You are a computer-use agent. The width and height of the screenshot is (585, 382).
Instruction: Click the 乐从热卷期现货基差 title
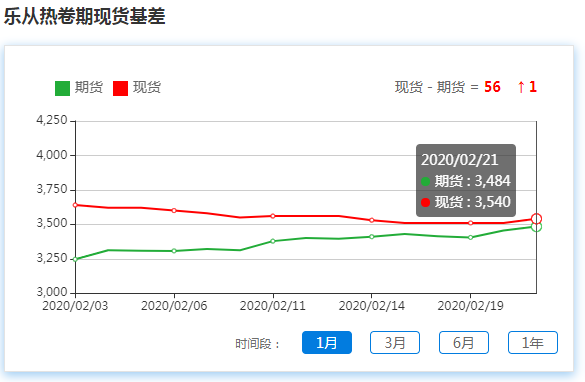pyautogui.click(x=85, y=16)
